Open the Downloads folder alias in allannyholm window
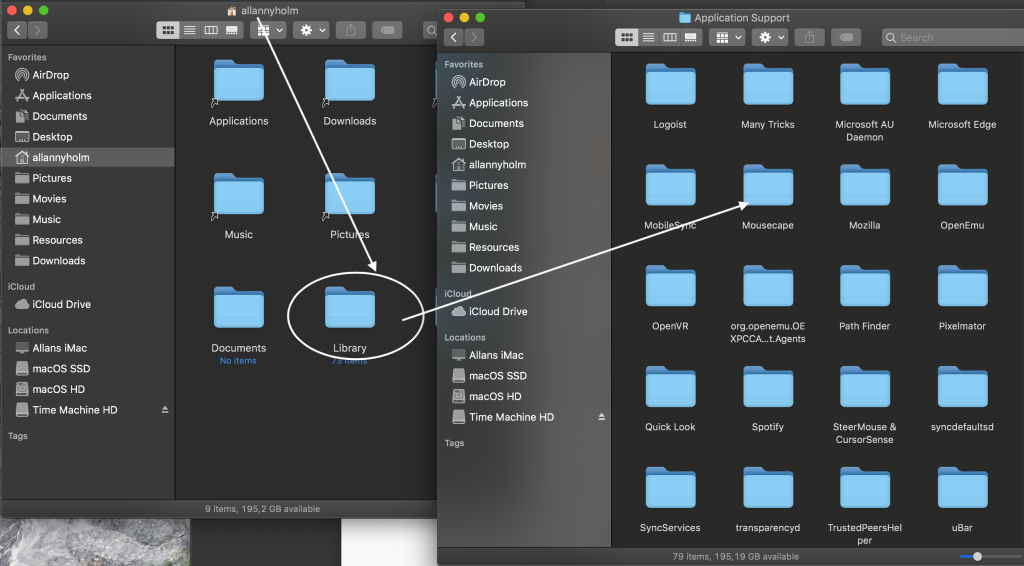Image resolution: width=1024 pixels, height=566 pixels. (350, 81)
